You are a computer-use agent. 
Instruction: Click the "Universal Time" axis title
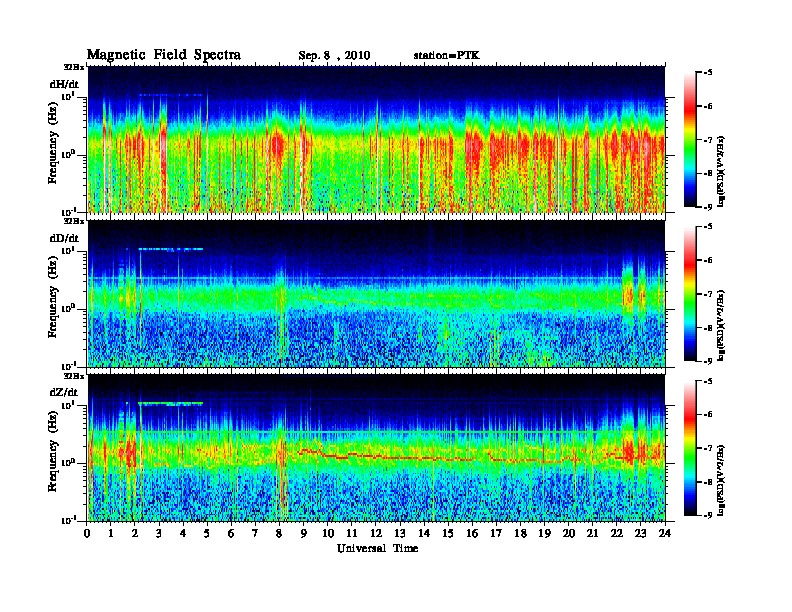378,548
